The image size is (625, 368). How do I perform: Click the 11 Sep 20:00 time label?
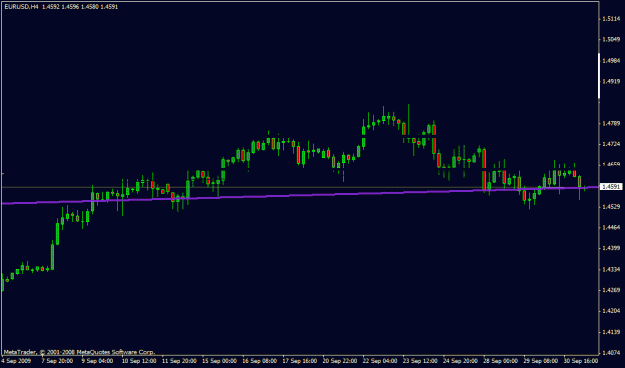179,361
